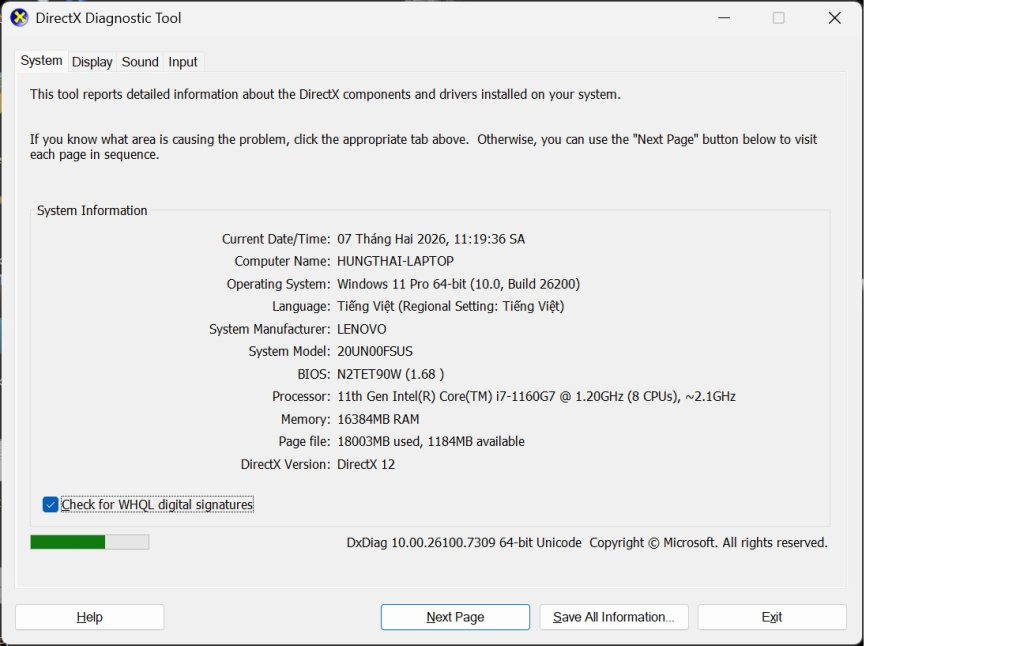The width and height of the screenshot is (1024, 646).
Task: Close the DirectX Diagnostic Tool window
Action: pos(835,18)
